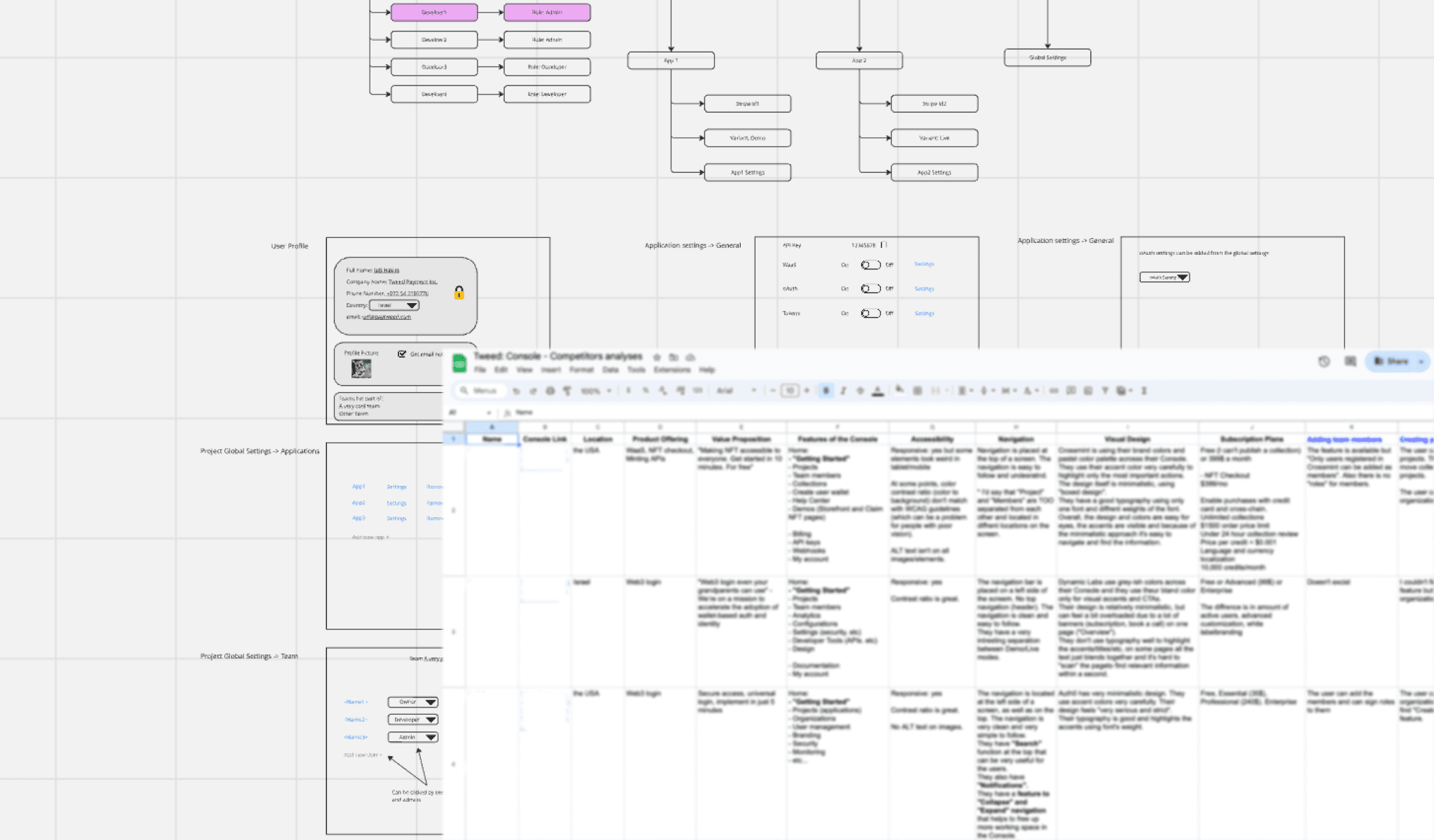Click the Menus search field

(x=480, y=391)
